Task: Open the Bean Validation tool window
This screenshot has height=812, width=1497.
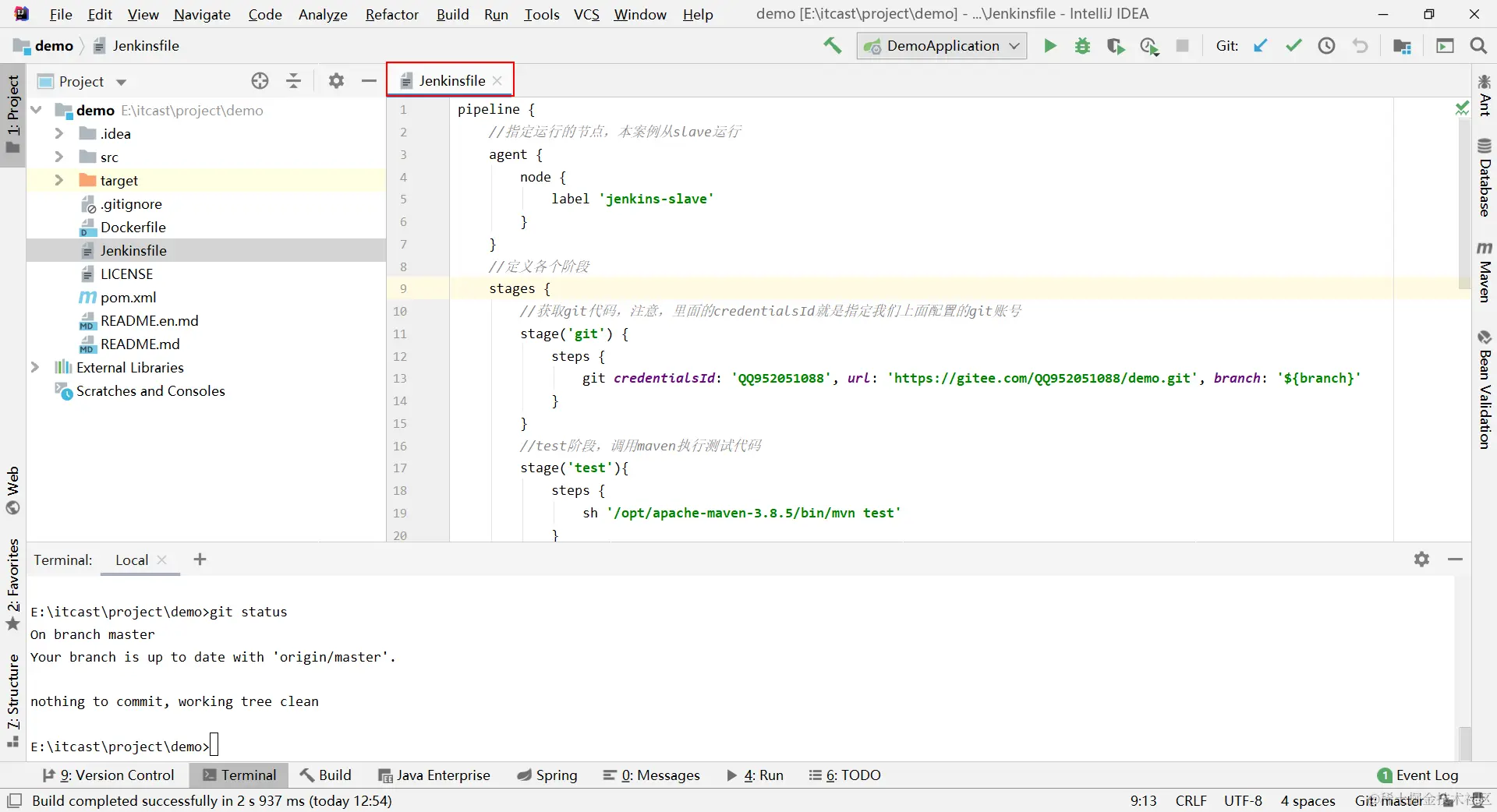Action: point(1485,389)
